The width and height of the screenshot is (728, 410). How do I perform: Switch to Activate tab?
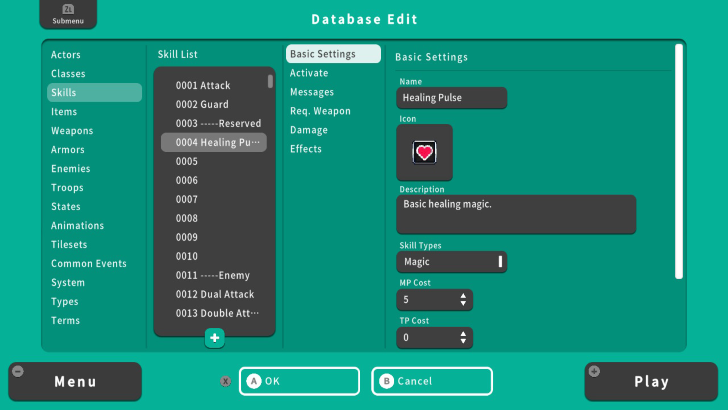[x=333, y=73]
